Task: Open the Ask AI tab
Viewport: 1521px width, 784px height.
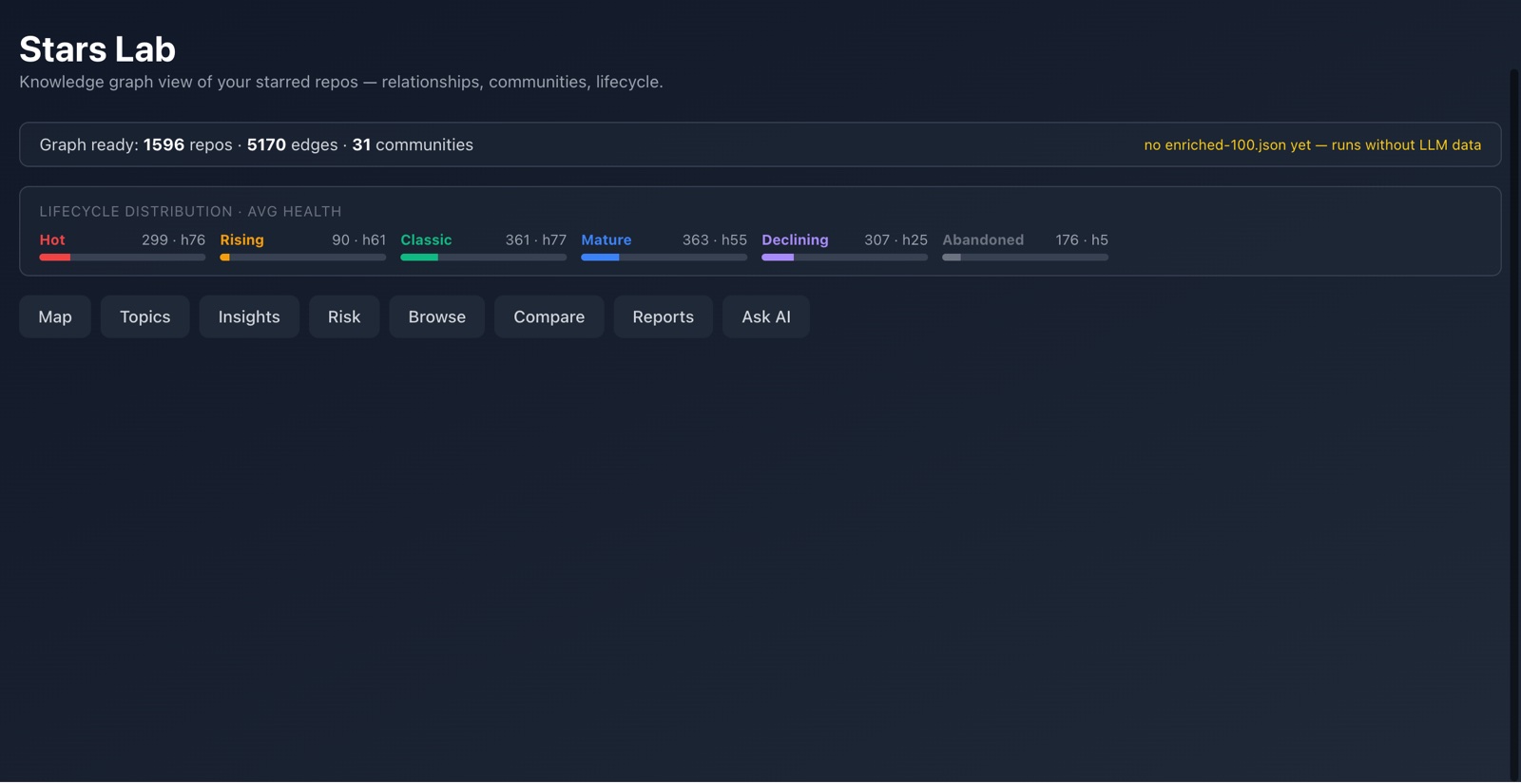Action: point(766,316)
